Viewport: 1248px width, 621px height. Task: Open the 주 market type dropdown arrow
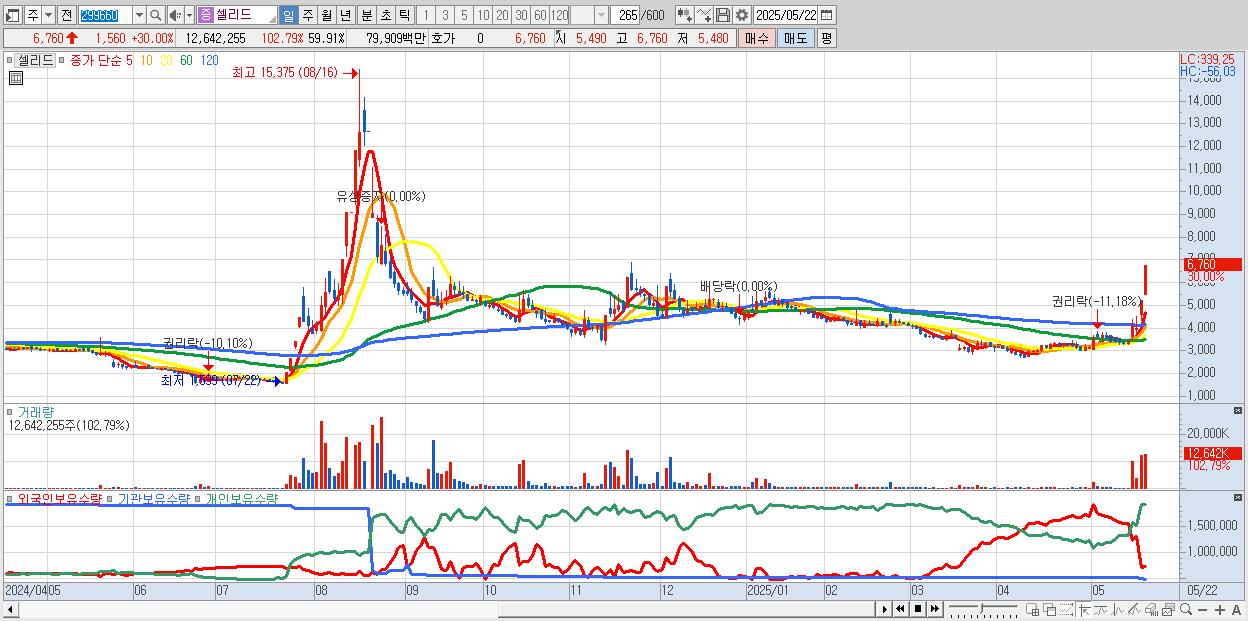pyautogui.click(x=49, y=15)
